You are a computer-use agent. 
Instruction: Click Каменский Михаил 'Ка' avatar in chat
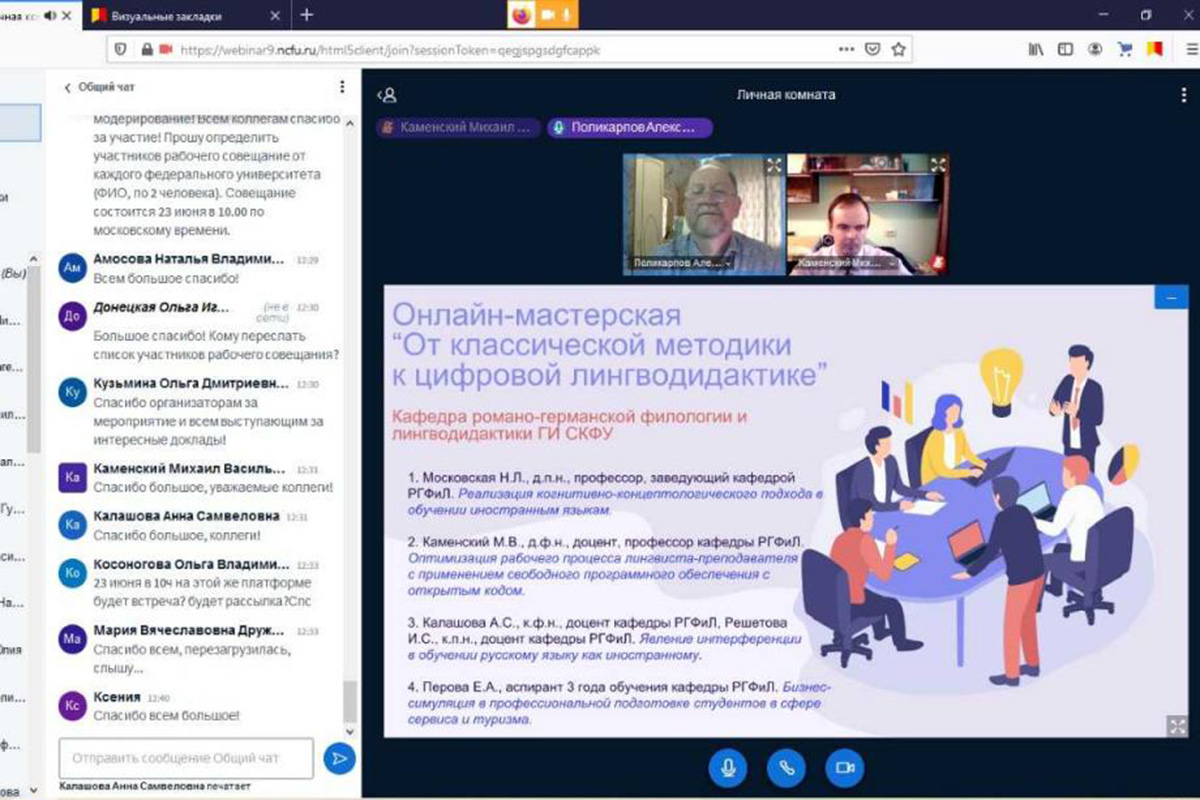pyautogui.click(x=72, y=478)
